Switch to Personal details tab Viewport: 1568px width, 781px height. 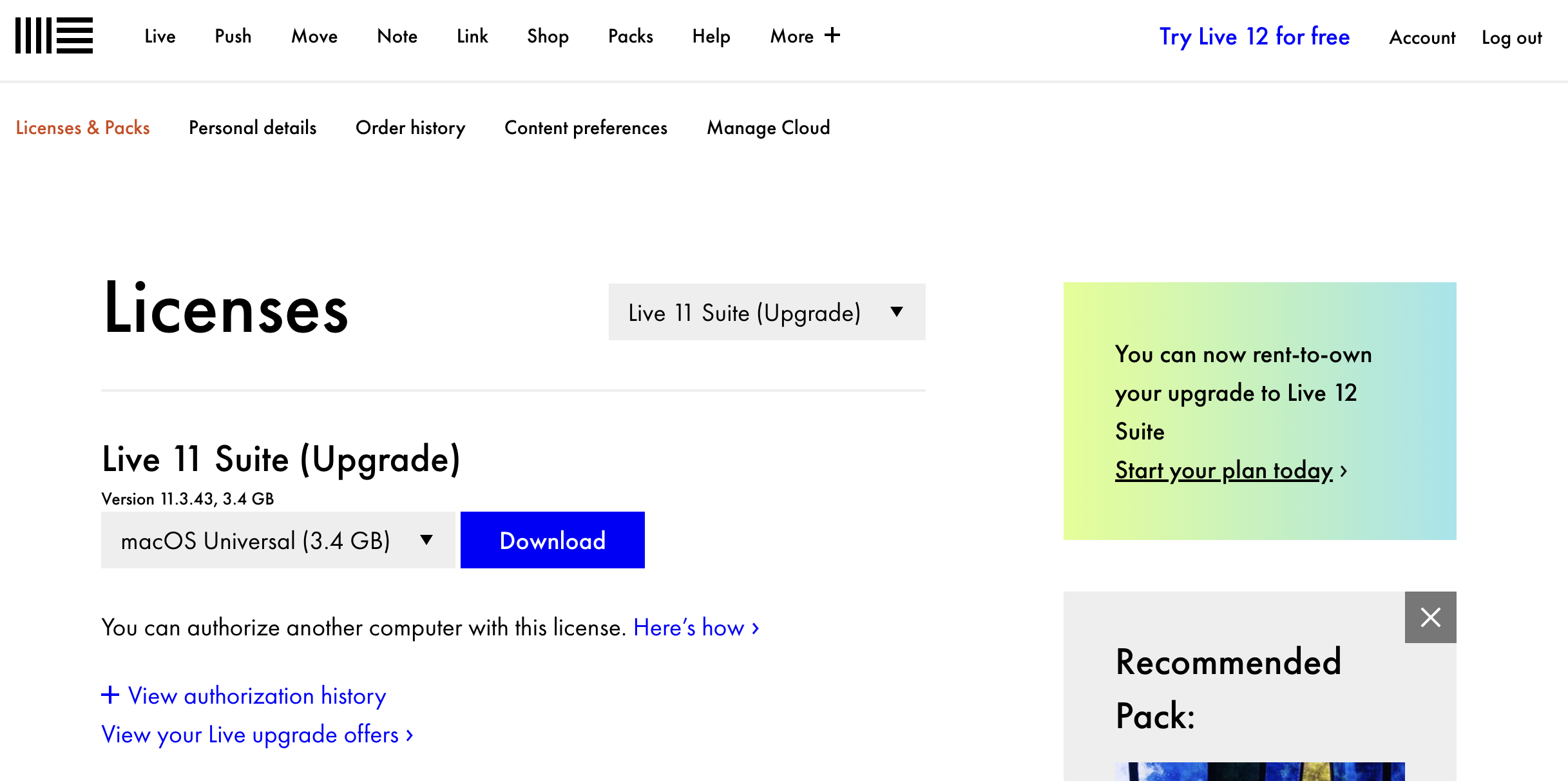[x=253, y=128]
